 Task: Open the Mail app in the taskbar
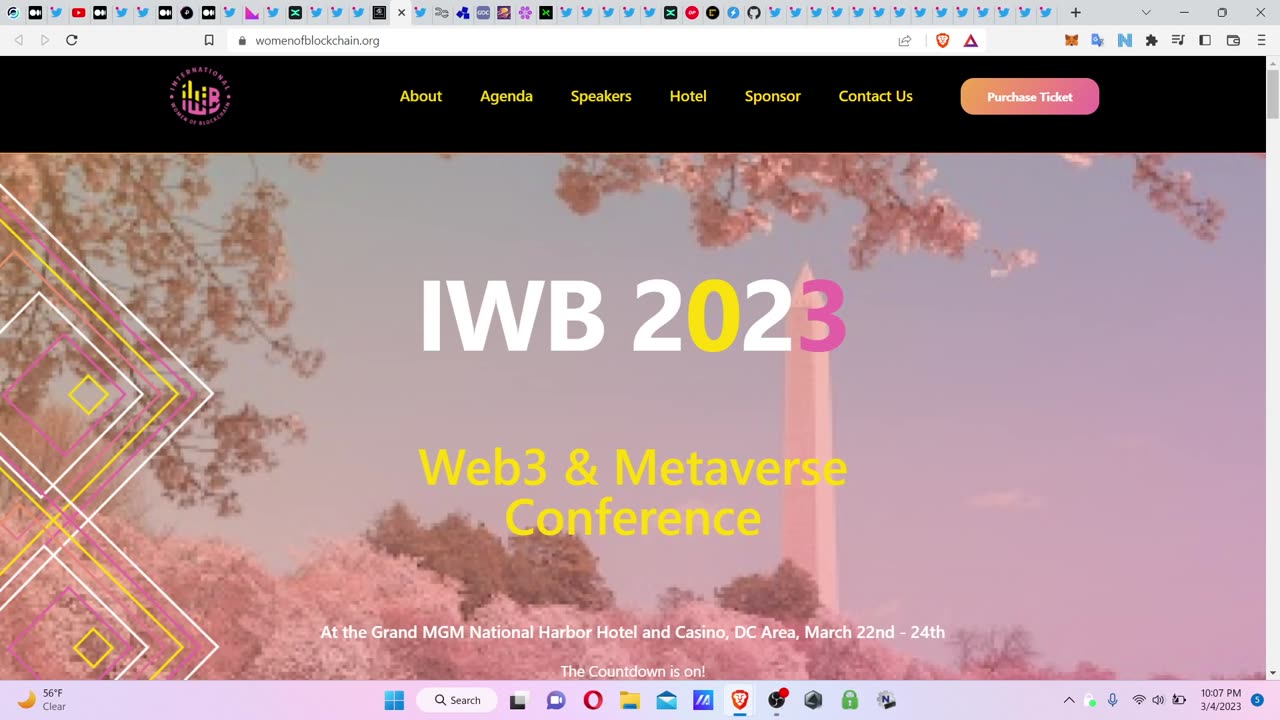coord(667,700)
